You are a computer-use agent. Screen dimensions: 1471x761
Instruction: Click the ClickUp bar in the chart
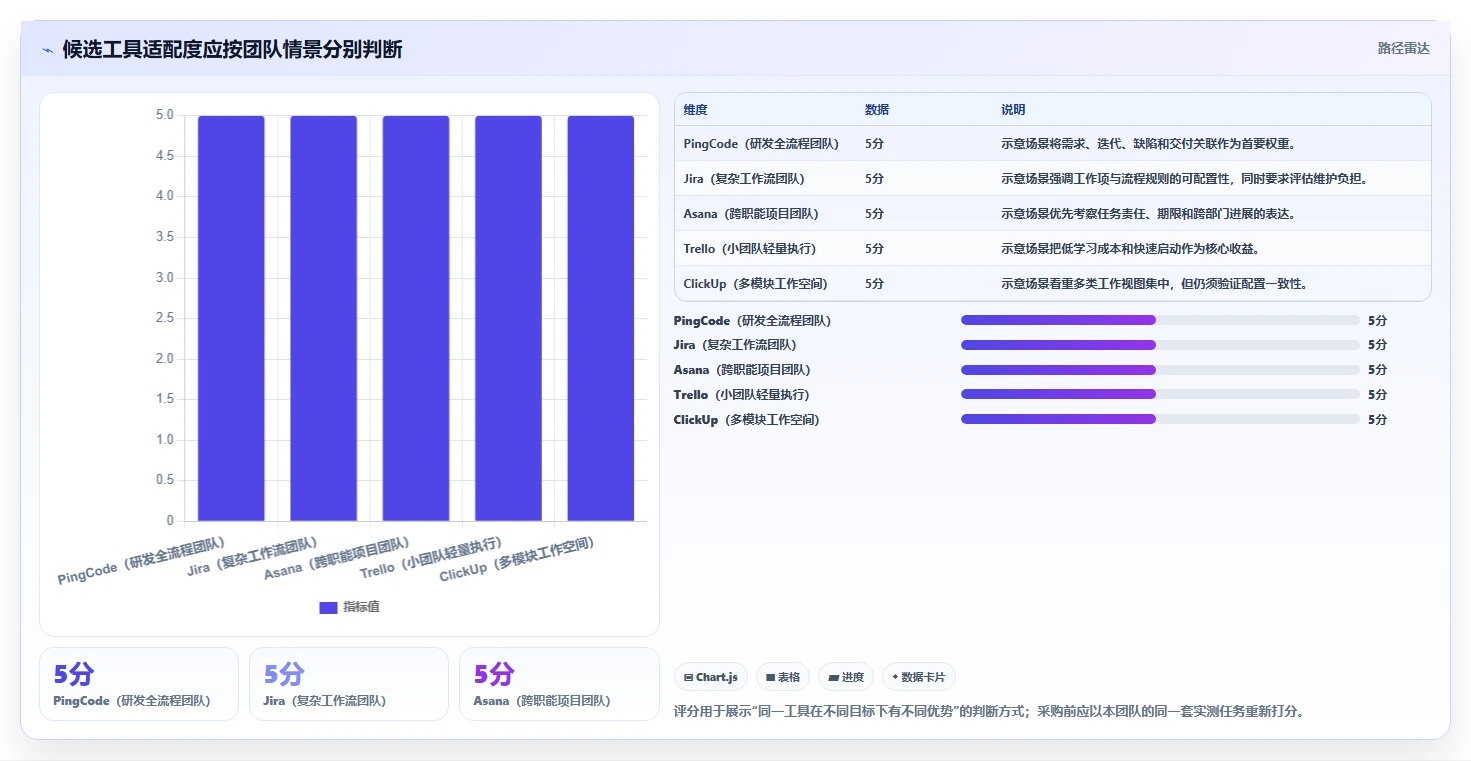tap(601, 318)
